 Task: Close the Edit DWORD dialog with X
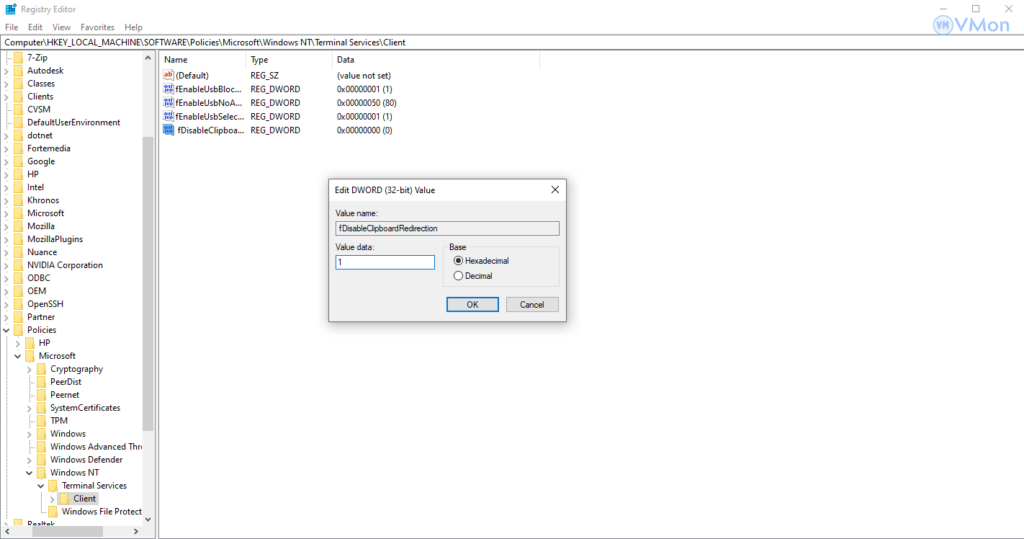tap(554, 189)
